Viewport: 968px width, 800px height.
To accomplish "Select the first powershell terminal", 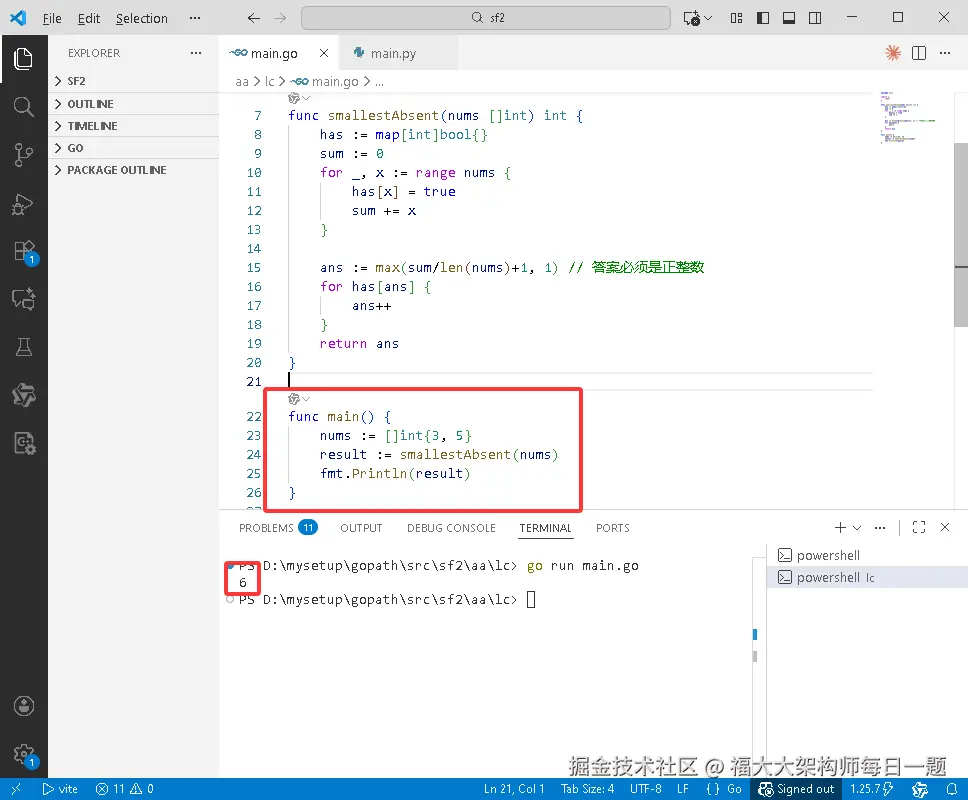I will [x=867, y=555].
